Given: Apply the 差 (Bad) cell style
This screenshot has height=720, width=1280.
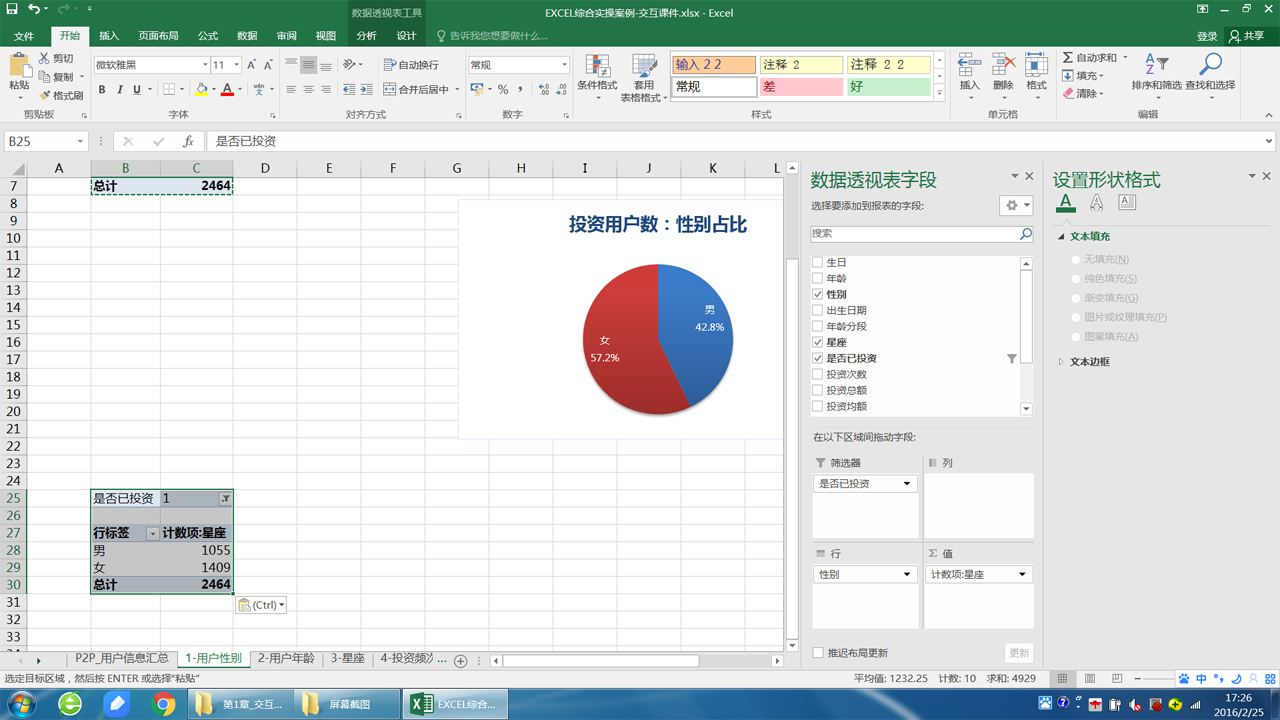Looking at the screenshot, I should point(801,87).
